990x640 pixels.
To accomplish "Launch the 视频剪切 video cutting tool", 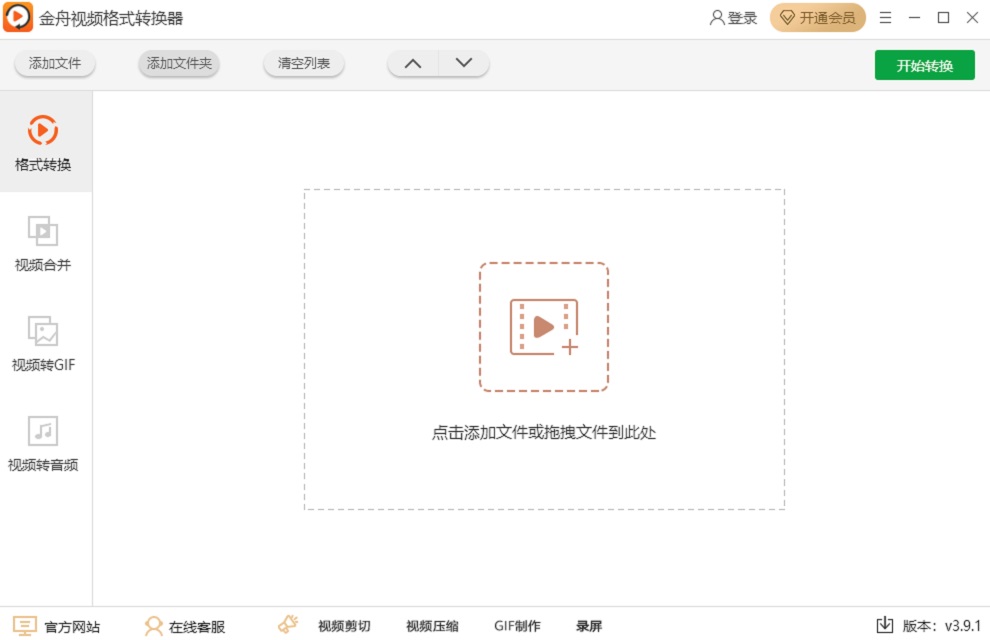I will point(341,625).
